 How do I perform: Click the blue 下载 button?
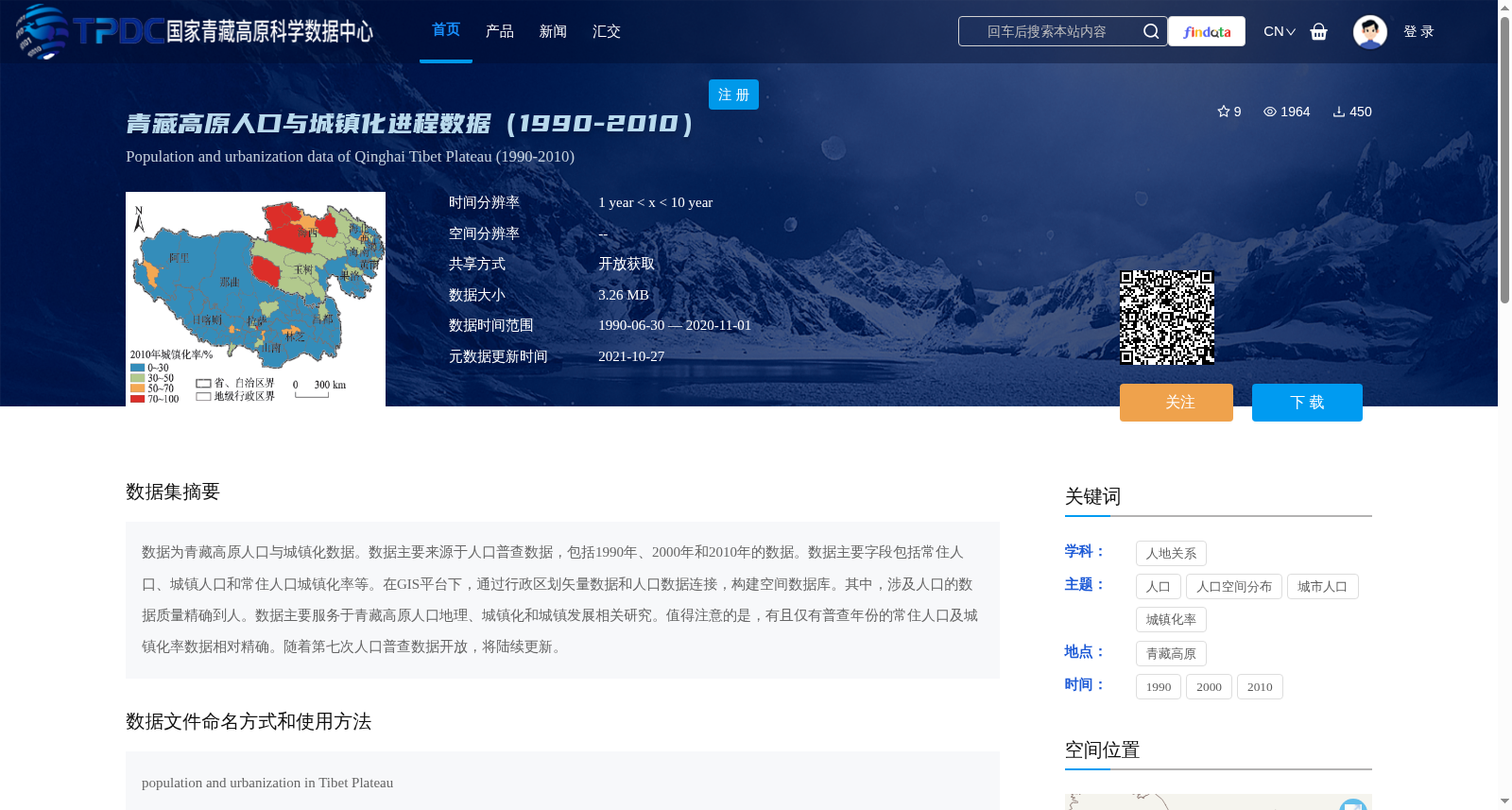point(1307,403)
